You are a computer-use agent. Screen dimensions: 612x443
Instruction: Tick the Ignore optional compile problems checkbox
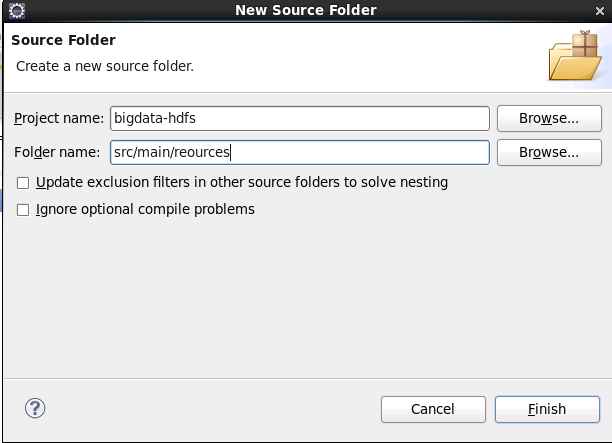point(23,210)
